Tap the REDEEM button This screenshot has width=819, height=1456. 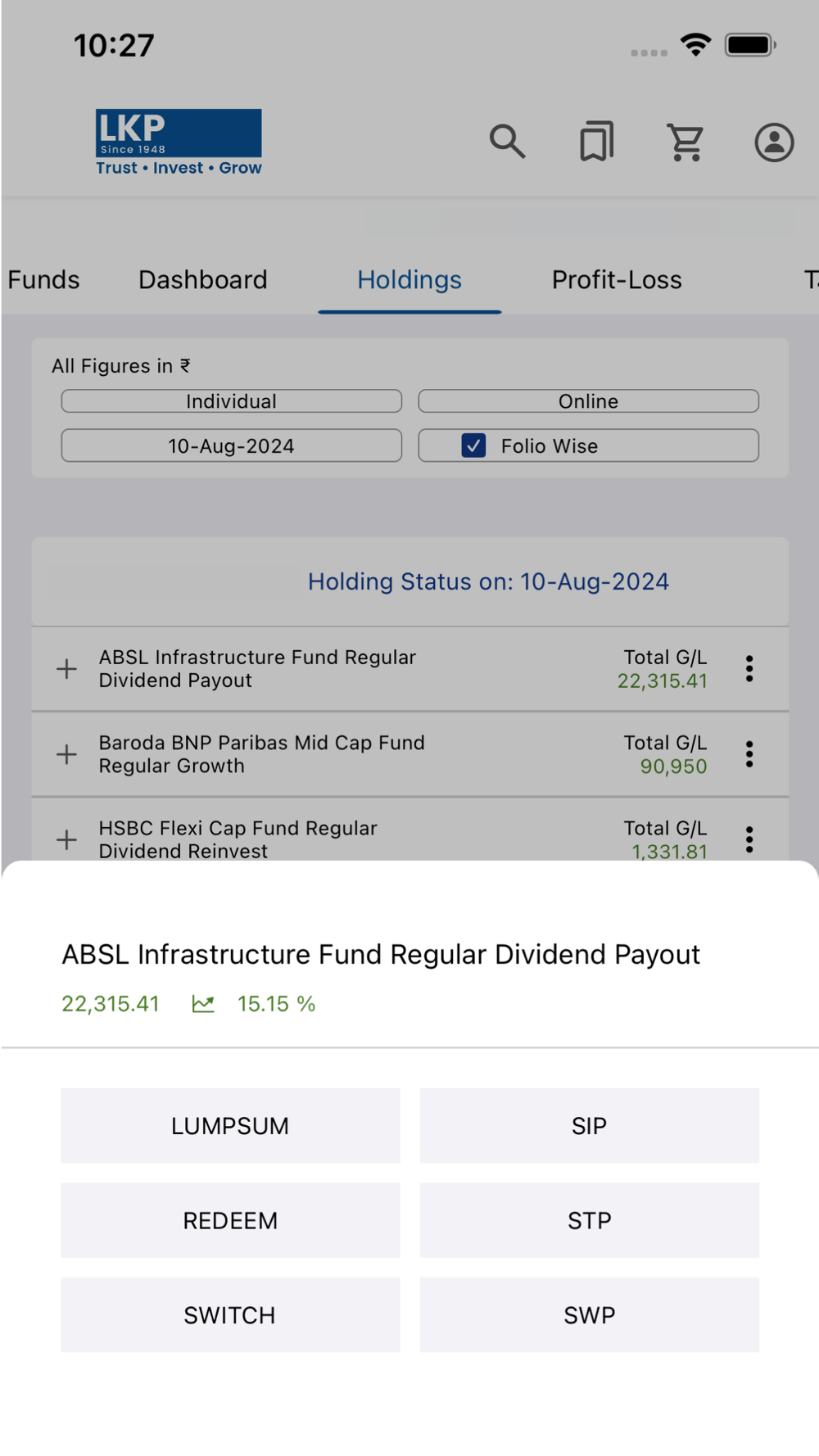[x=230, y=1221]
